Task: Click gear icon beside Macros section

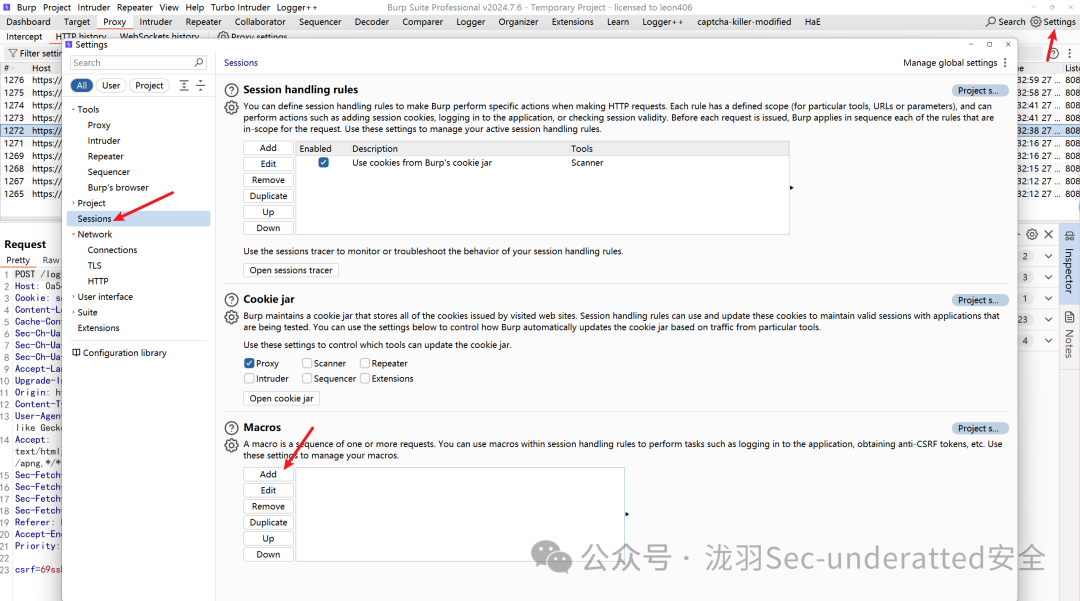Action: click(x=231, y=445)
